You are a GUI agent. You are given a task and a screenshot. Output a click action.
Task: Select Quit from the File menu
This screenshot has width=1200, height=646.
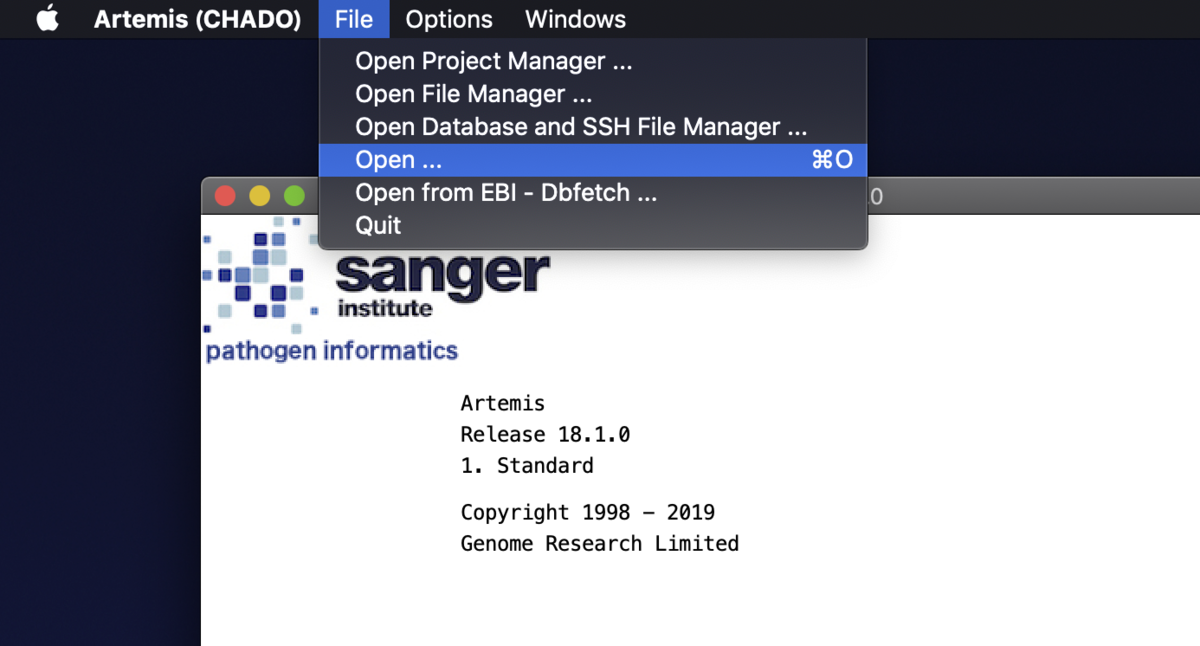point(593,225)
